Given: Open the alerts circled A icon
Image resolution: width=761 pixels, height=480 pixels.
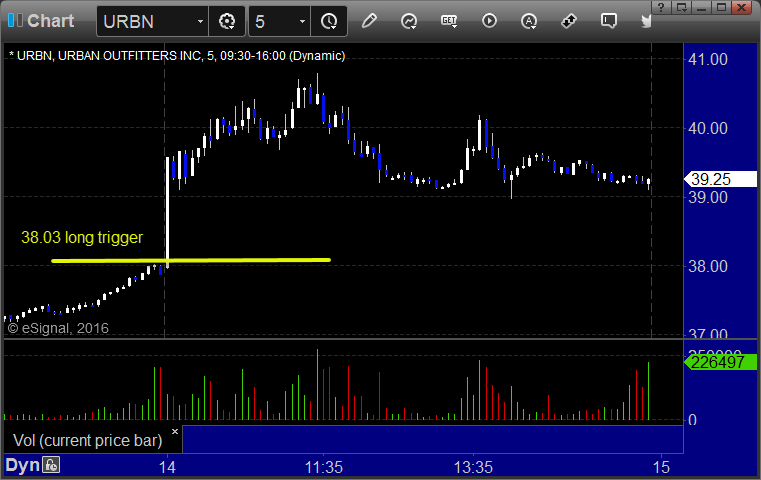Looking at the screenshot, I should pyautogui.click(x=529, y=21).
